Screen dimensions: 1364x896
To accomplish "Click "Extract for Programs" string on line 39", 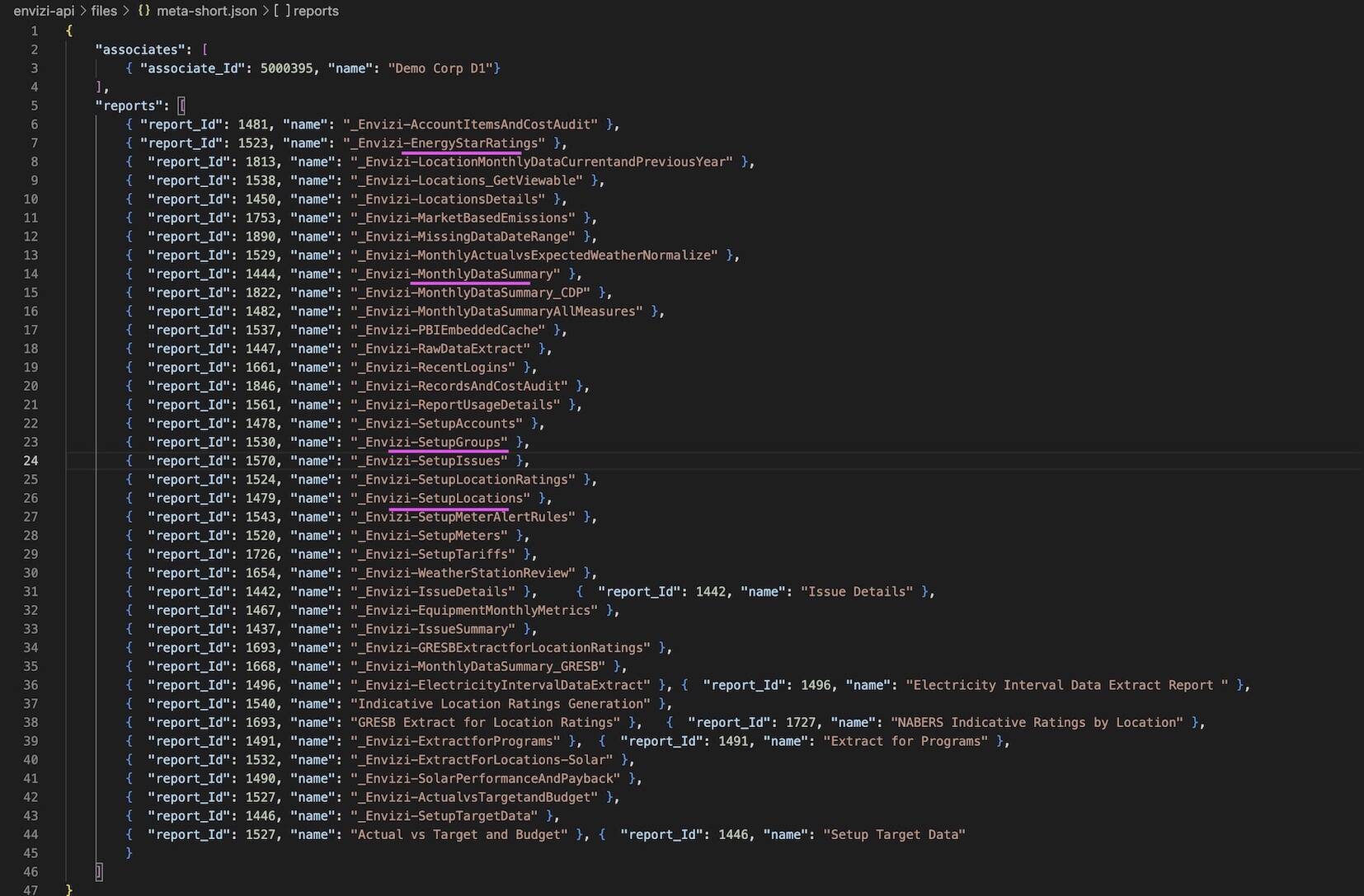I will pyautogui.click(x=905, y=741).
